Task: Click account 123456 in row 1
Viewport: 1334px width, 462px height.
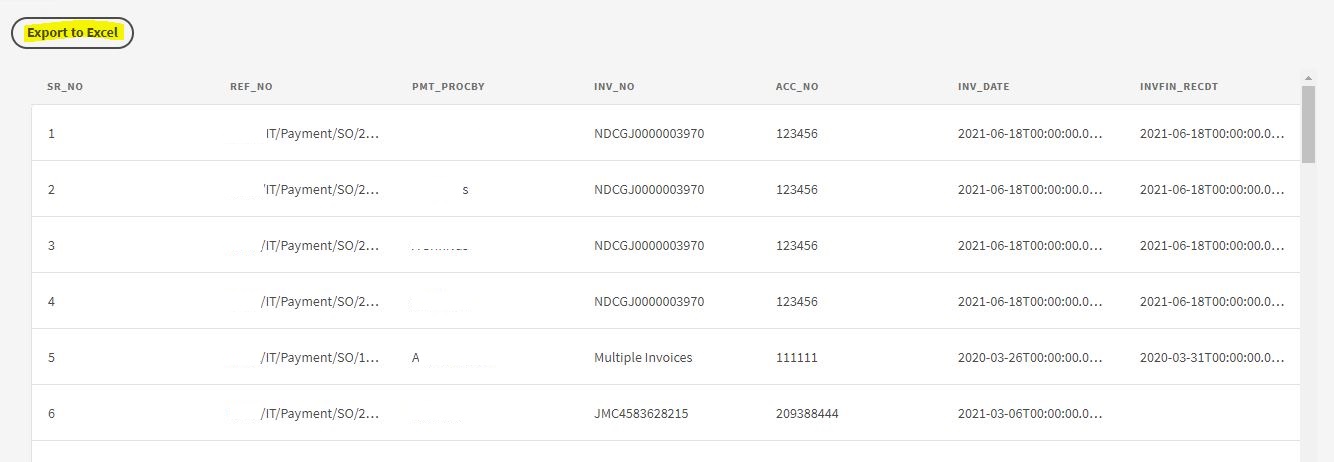Action: click(x=797, y=133)
